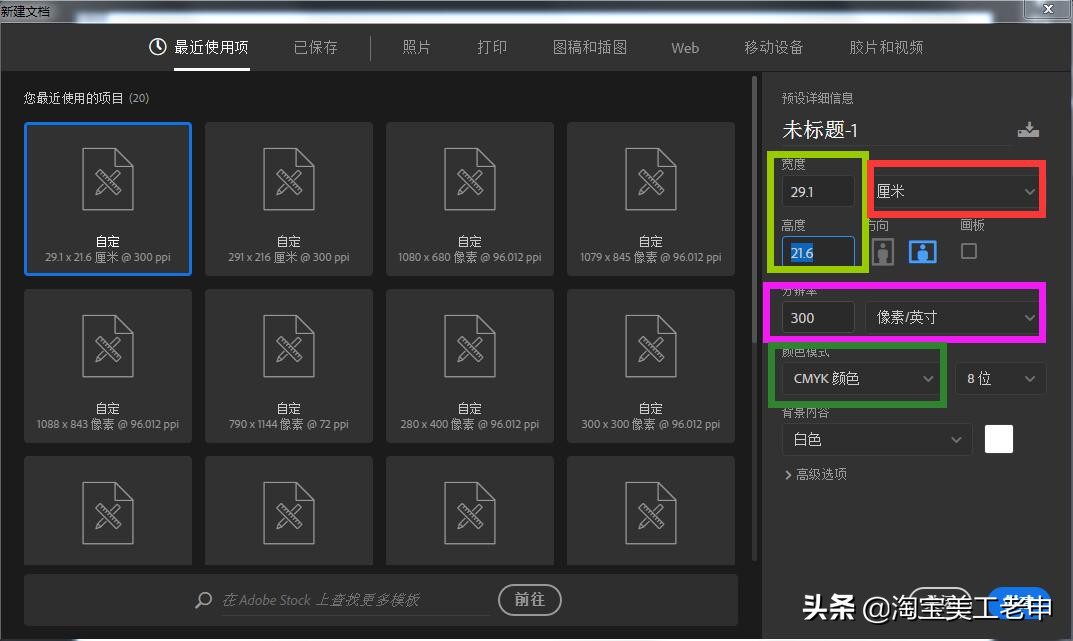
Task: Open the 8位 bit depth dropdown
Action: tap(999, 377)
